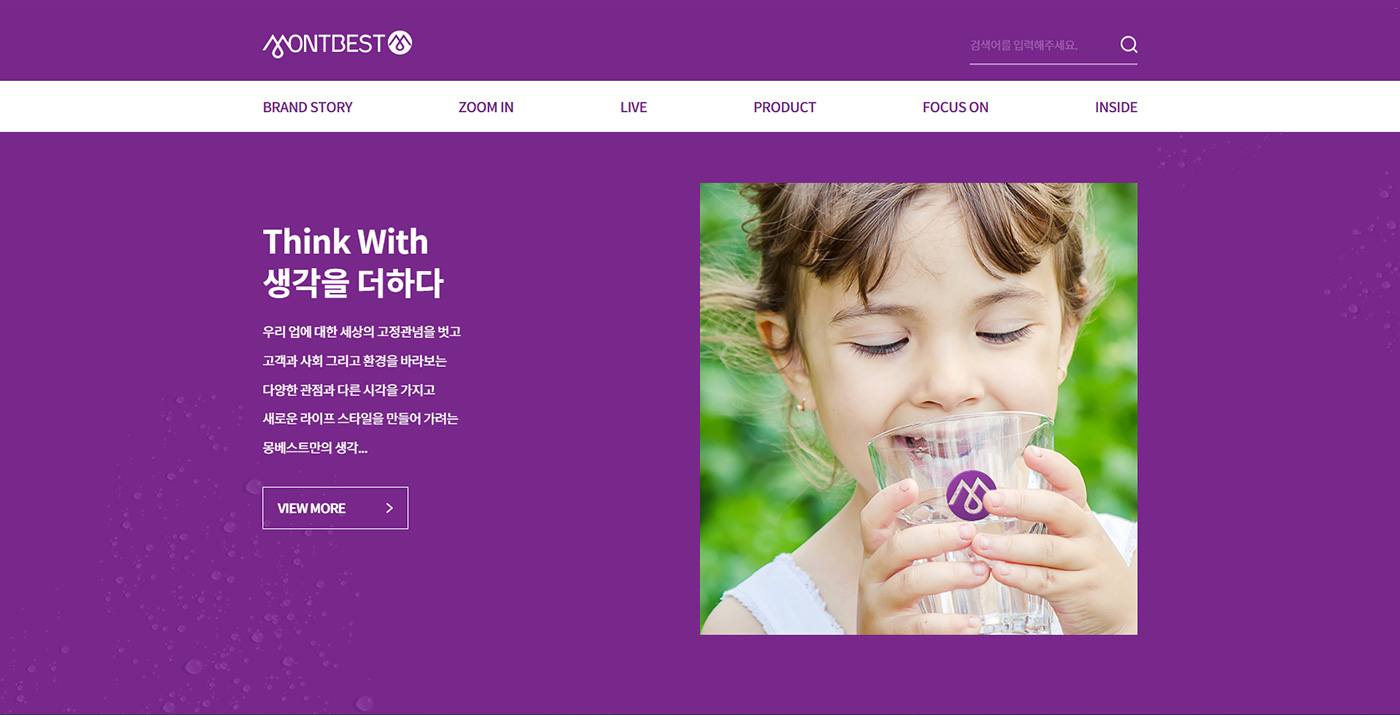
Task: Open the PRODUCT menu
Action: [785, 107]
